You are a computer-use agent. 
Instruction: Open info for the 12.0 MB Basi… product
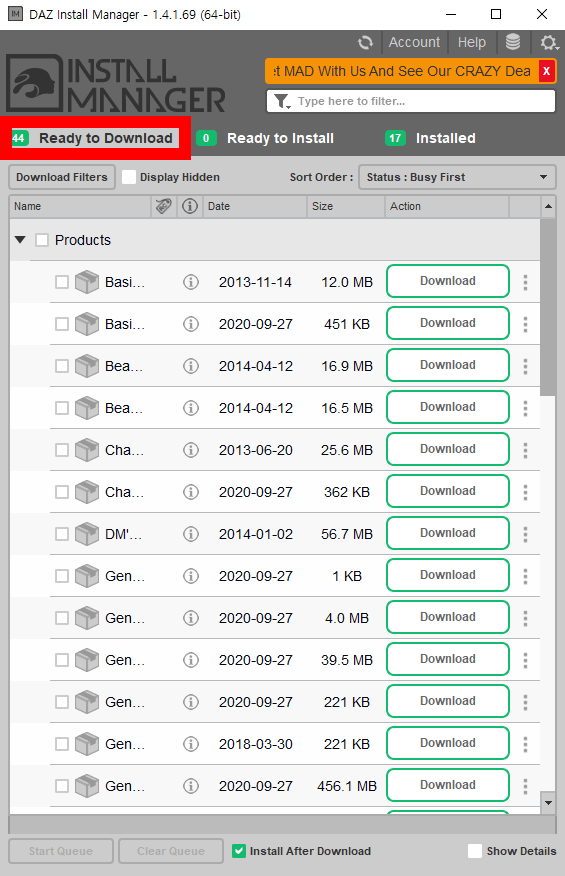click(x=191, y=282)
